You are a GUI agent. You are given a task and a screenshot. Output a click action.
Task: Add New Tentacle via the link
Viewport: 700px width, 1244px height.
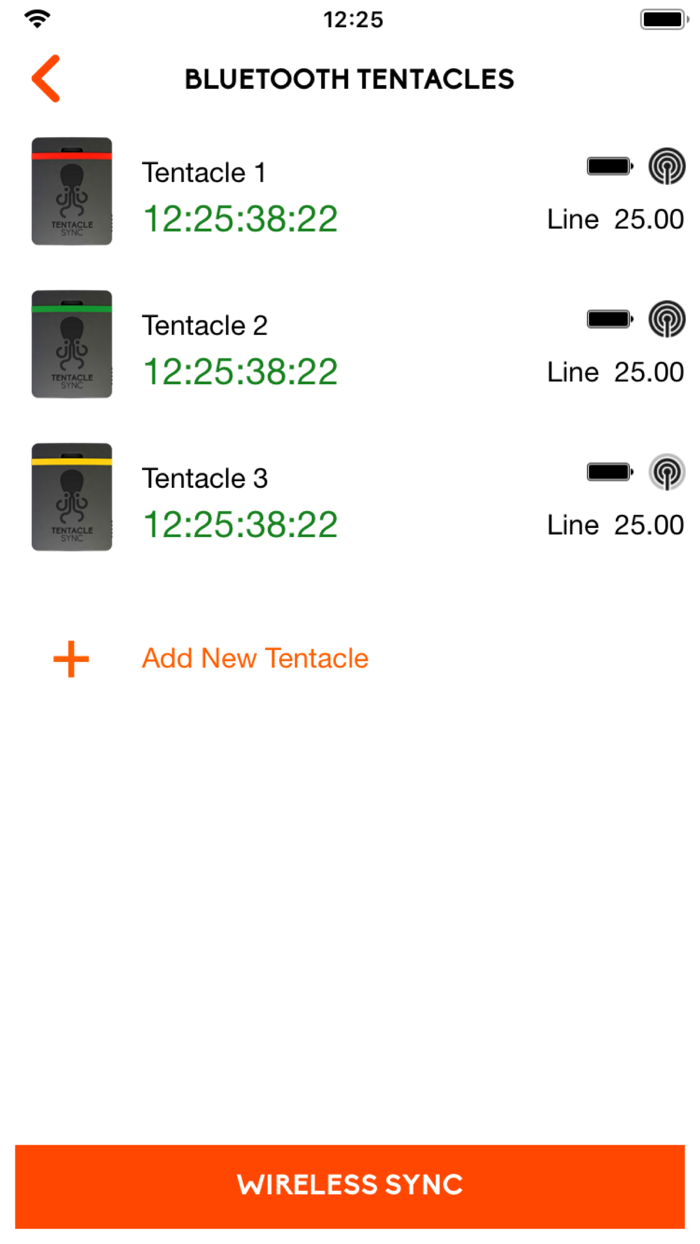(x=254, y=658)
